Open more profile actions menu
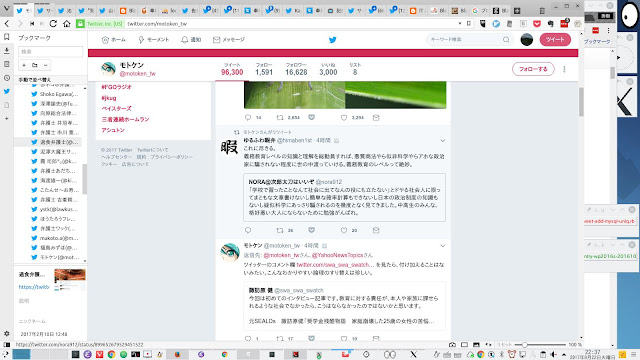This screenshot has width=640, height=360. tap(564, 69)
